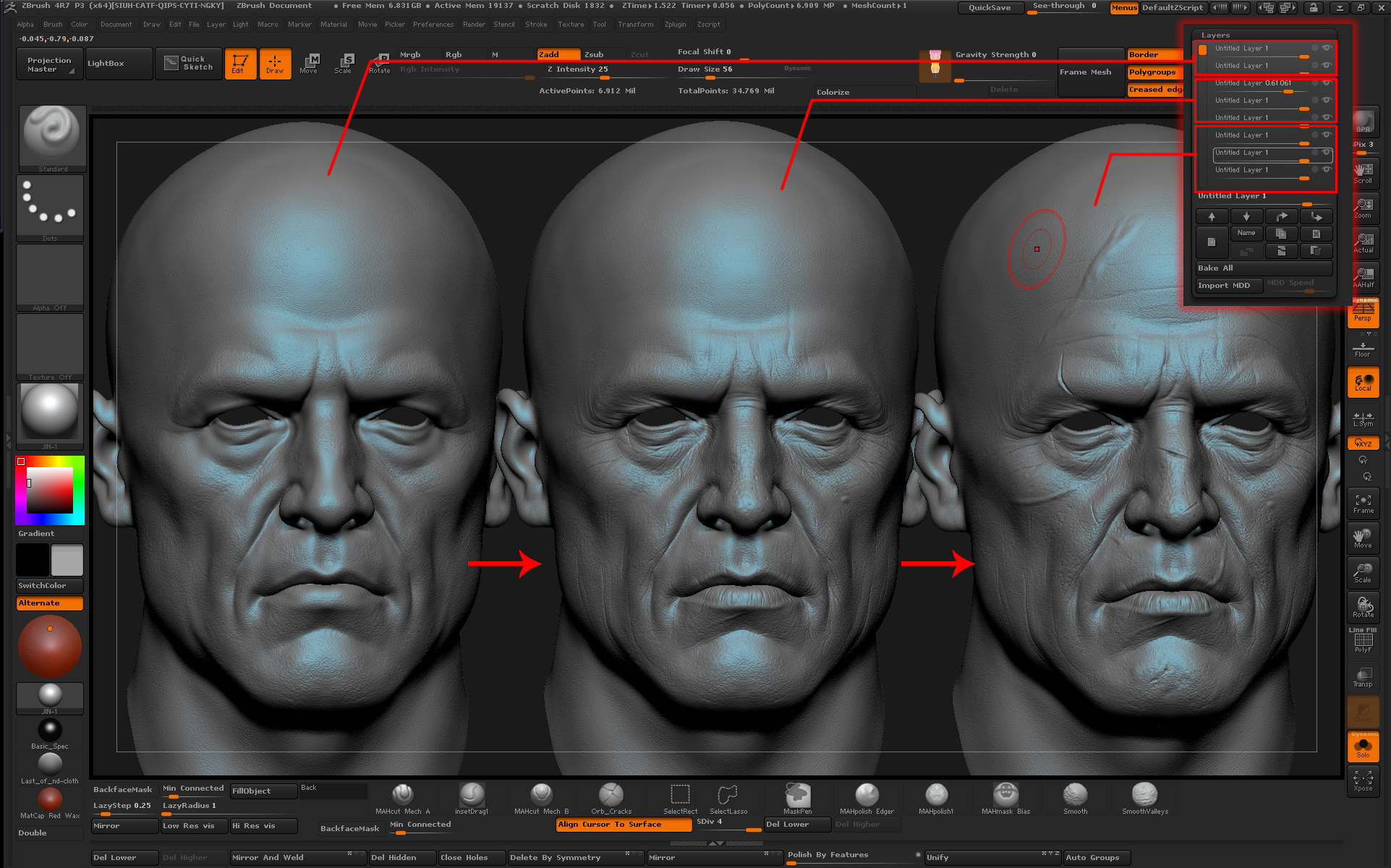1391x868 pixels.
Task: Open the Transform menu
Action: coord(635,24)
